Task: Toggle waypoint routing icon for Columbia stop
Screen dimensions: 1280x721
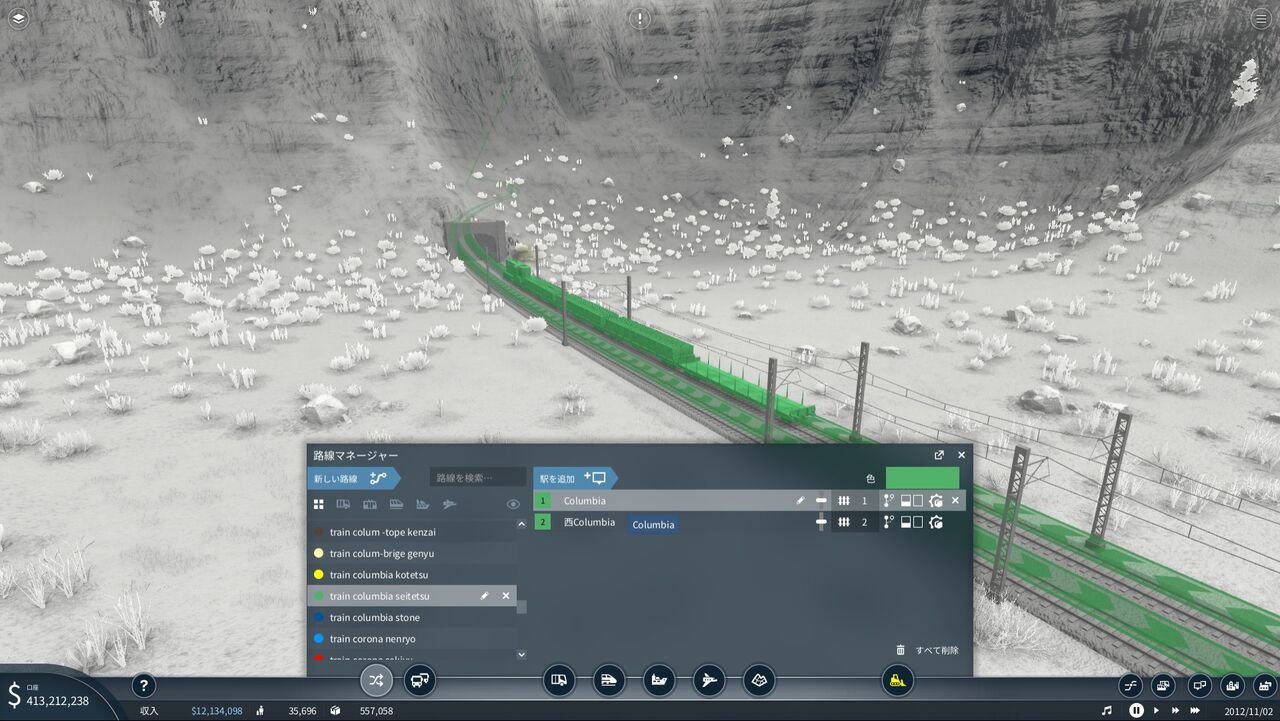Action: click(888, 500)
